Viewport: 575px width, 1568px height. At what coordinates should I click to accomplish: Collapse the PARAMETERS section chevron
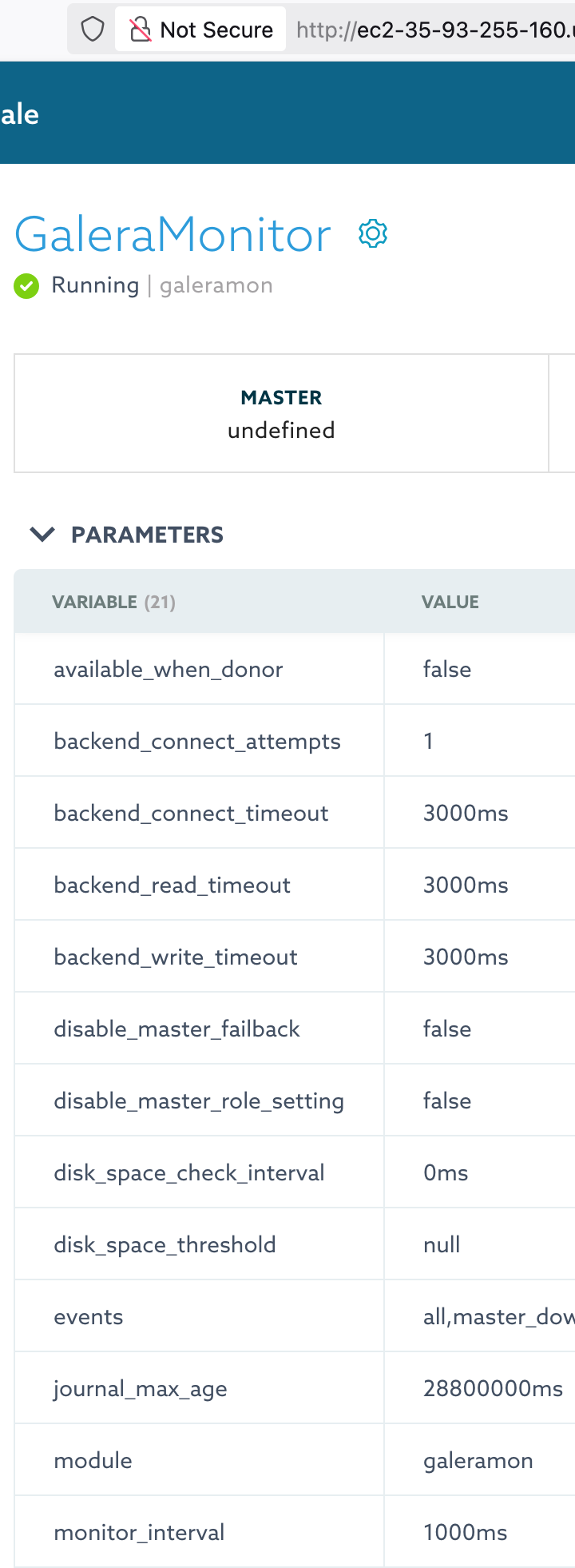[42, 534]
